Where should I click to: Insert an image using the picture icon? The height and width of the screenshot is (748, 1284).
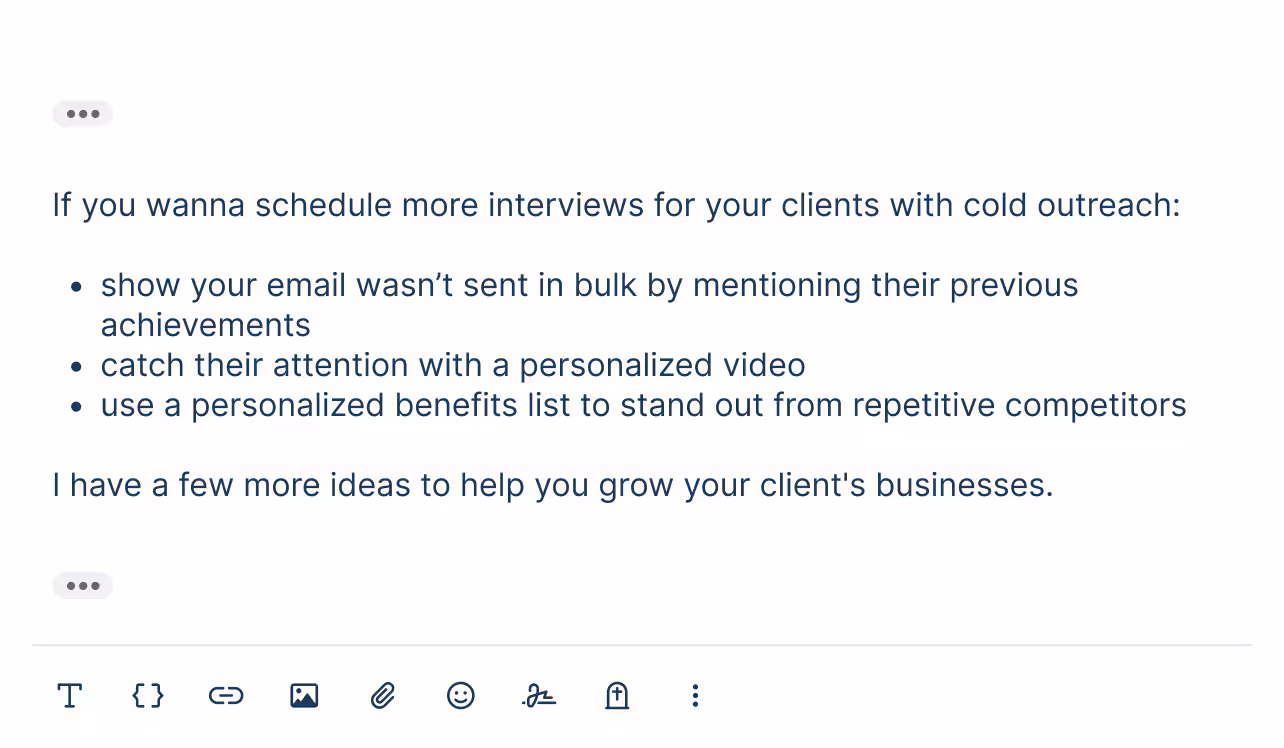[x=304, y=695]
